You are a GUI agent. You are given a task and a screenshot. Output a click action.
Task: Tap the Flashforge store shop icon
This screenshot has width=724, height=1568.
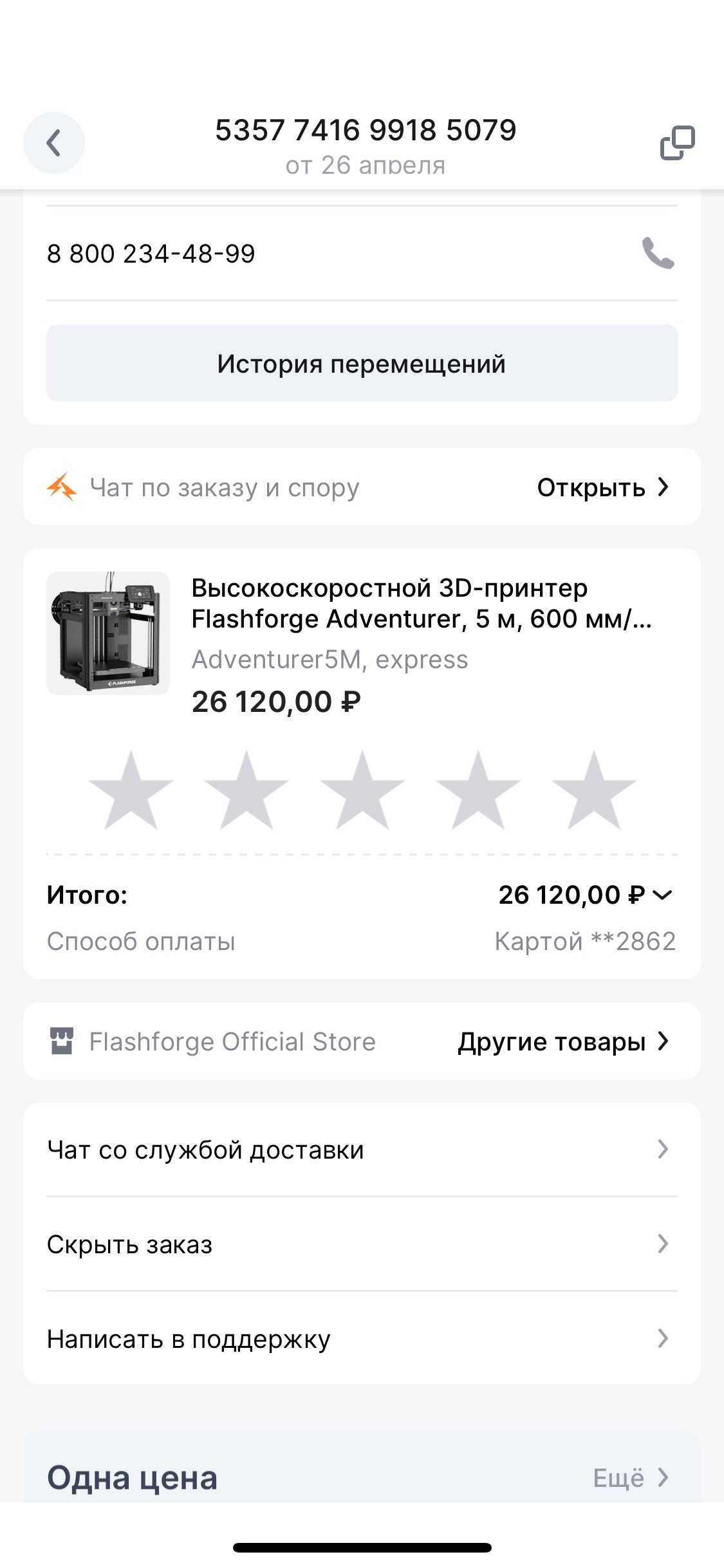coord(62,1041)
